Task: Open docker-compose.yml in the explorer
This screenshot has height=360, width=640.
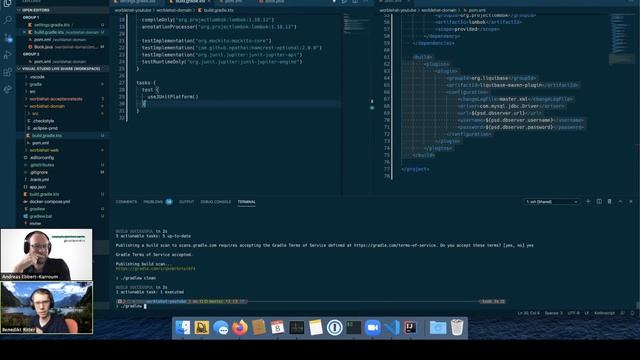Action: pos(49,202)
